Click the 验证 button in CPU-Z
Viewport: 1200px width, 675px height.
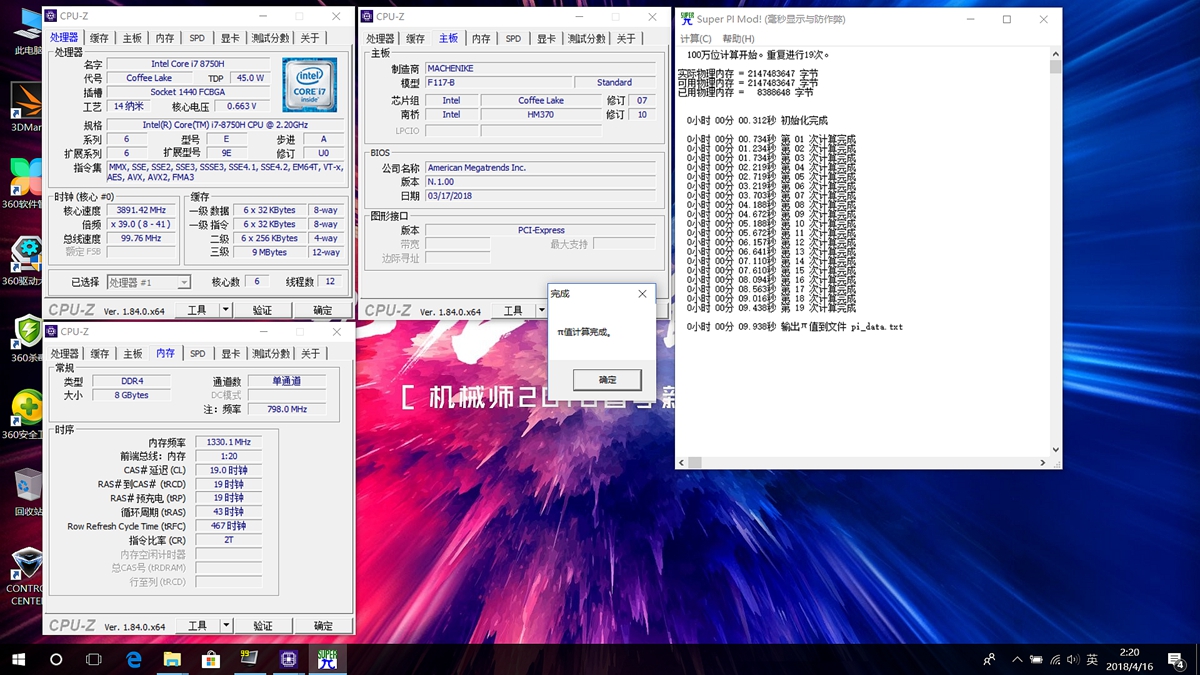262,309
